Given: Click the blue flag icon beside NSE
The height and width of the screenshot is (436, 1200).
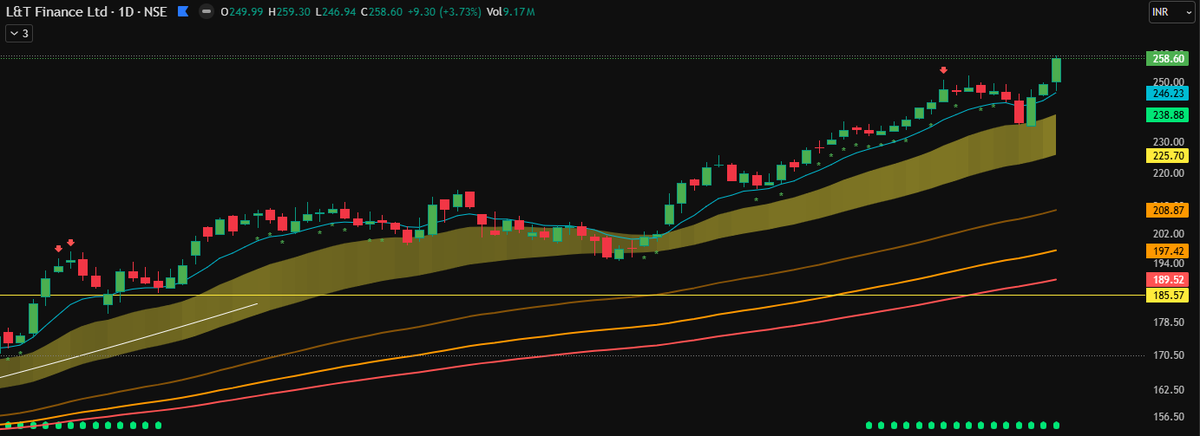Looking at the screenshot, I should pyautogui.click(x=181, y=12).
